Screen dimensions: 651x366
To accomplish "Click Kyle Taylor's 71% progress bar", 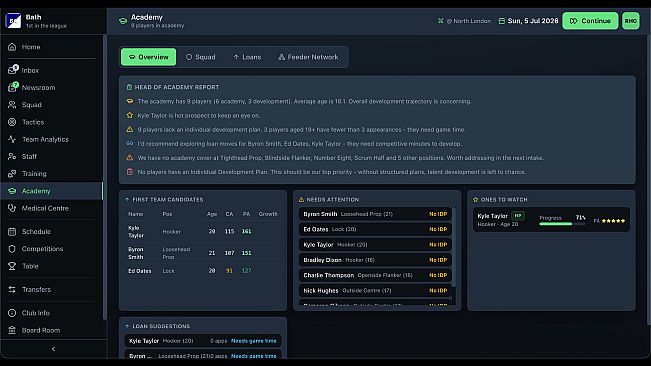I will point(562,224).
